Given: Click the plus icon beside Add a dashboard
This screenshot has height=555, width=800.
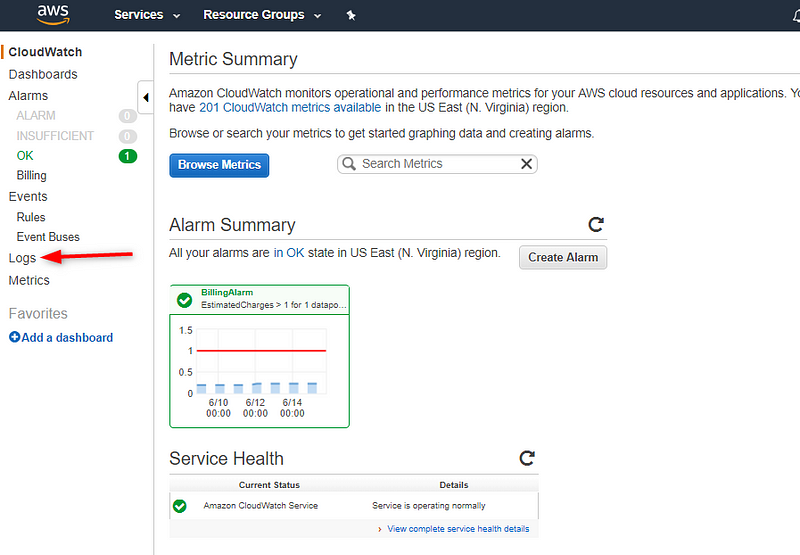Looking at the screenshot, I should [x=14, y=337].
